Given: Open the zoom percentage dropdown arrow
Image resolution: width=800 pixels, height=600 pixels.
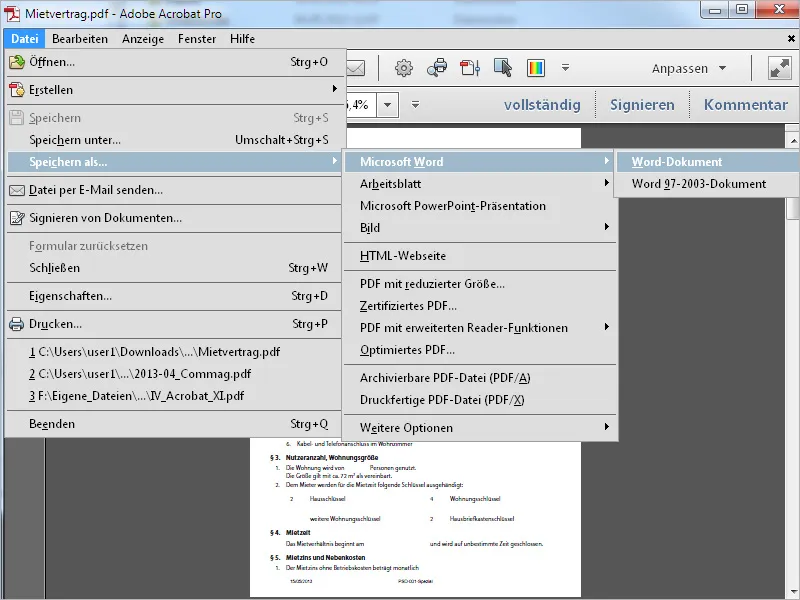Looking at the screenshot, I should (388, 105).
